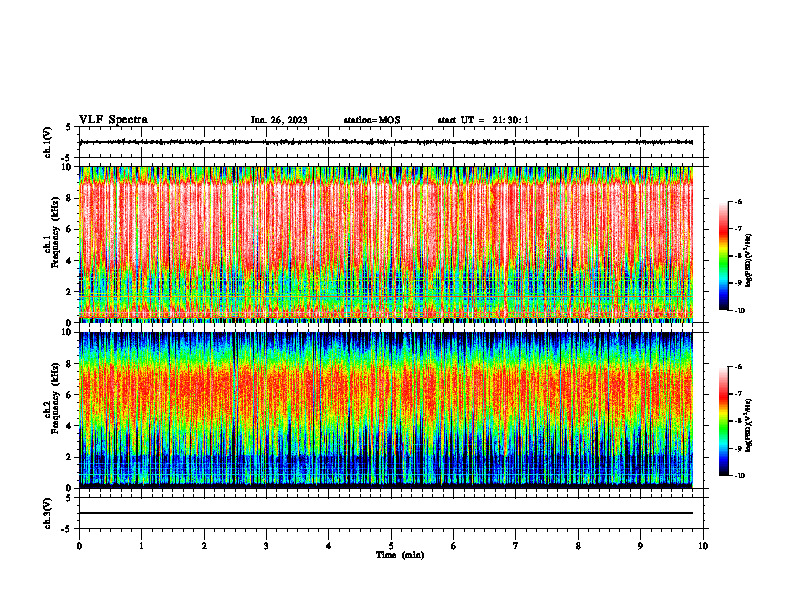
Task: Click the "-6" tick on ch.2 colorbar
Action: 739,367
